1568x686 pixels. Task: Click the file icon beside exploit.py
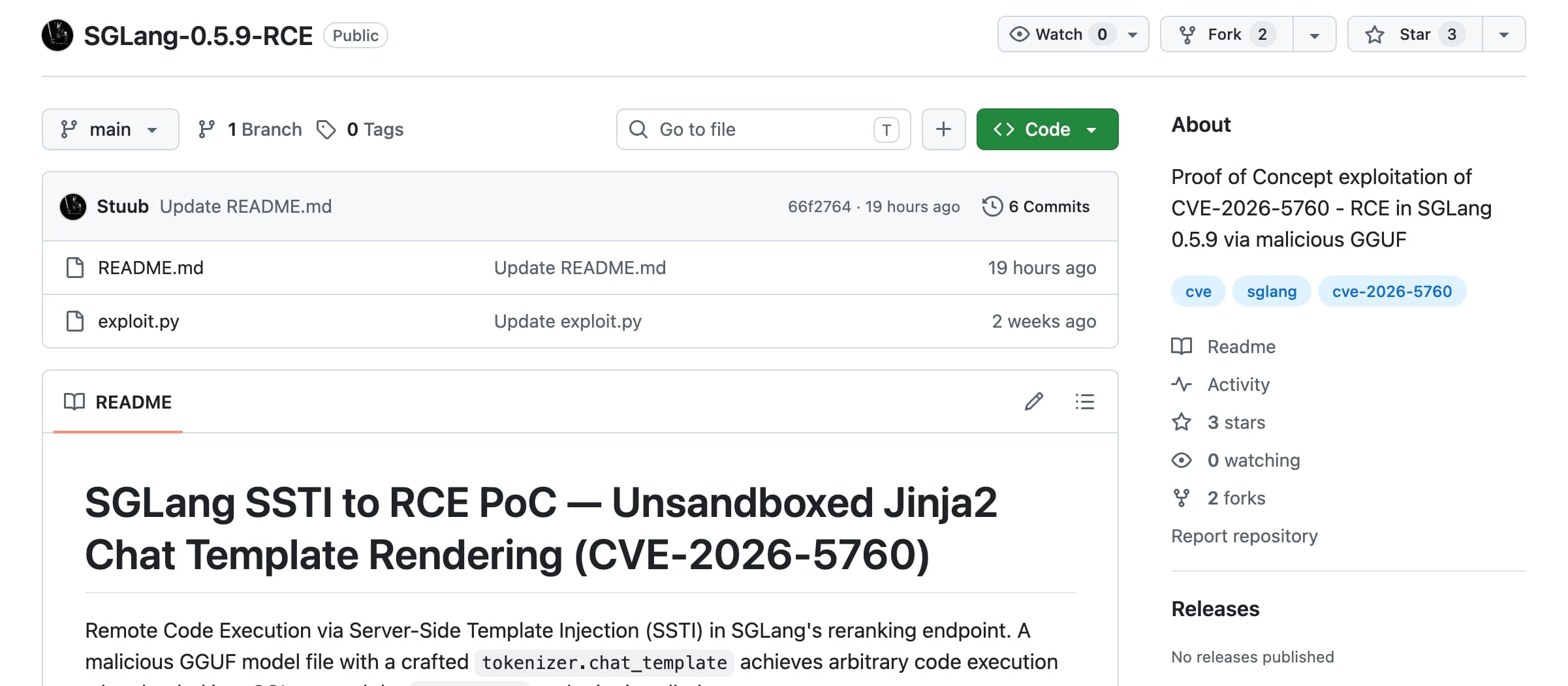[75, 321]
